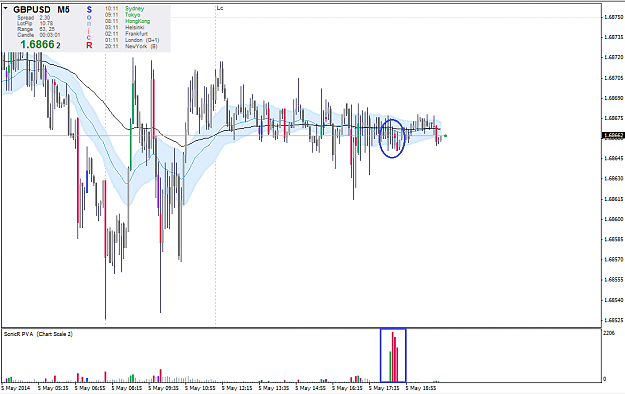This screenshot has width=625, height=394.
Task: Select the Frankfurt 02:11 session row
Action: (x=126, y=34)
